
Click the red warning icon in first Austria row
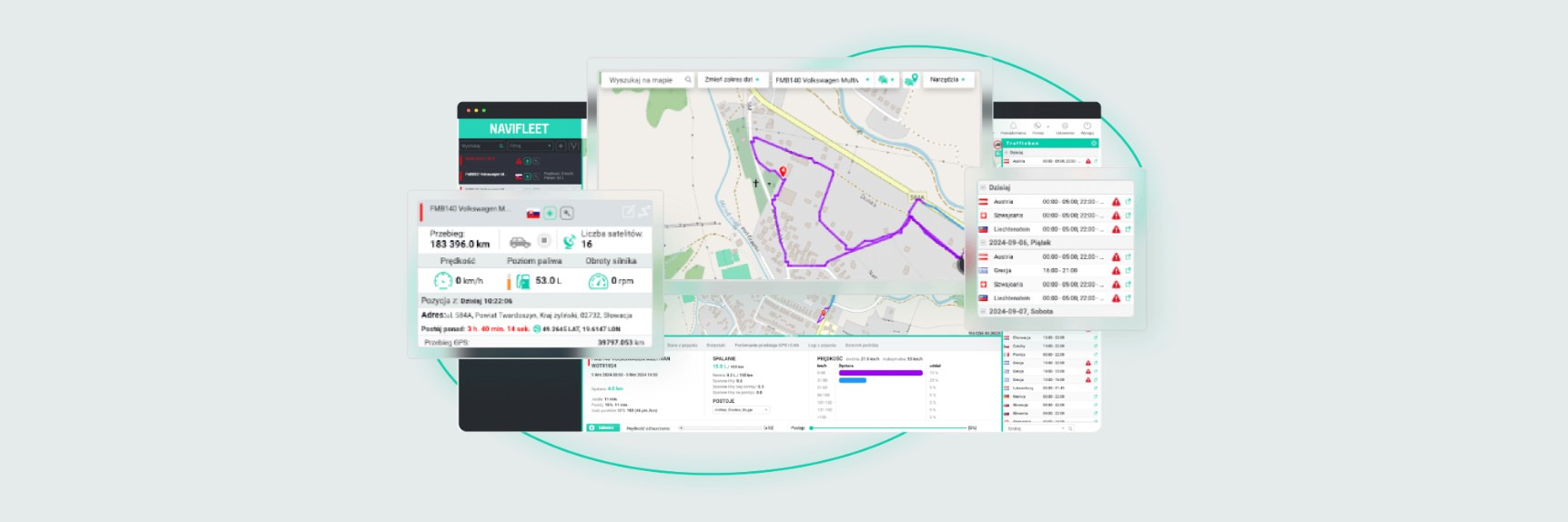click(x=1116, y=202)
